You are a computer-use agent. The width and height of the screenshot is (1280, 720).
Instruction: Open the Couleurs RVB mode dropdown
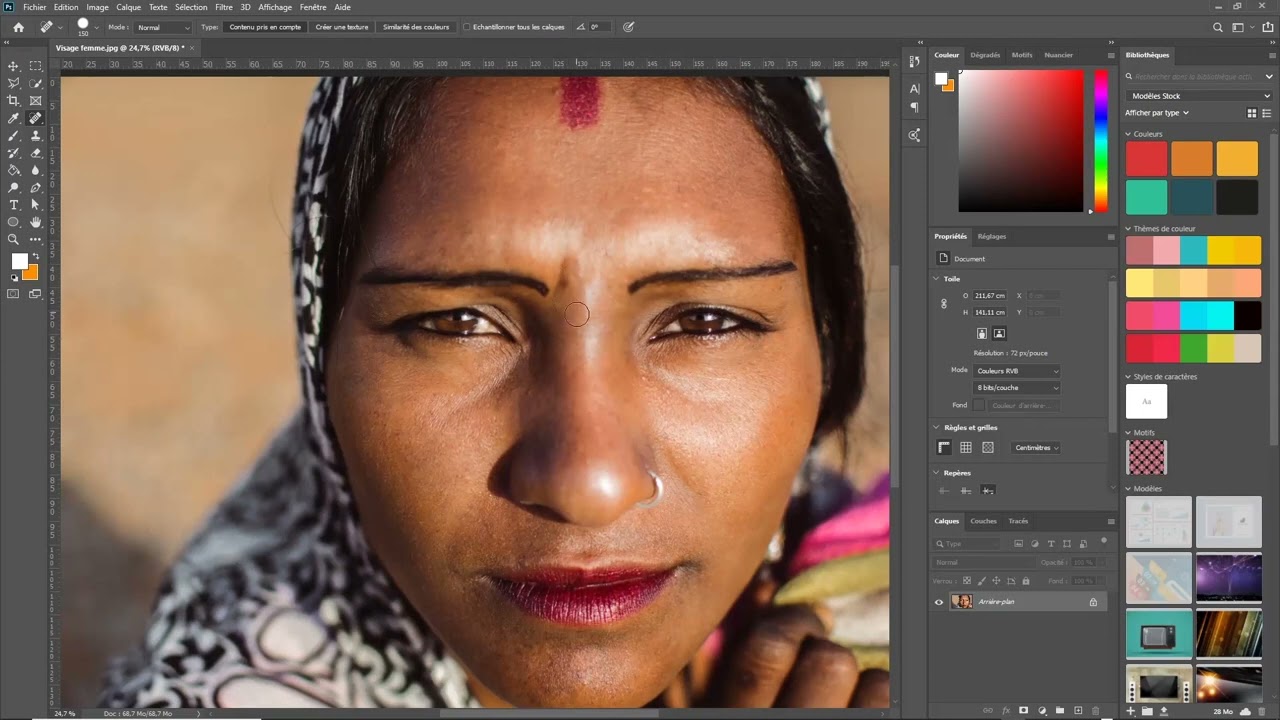pos(1017,371)
